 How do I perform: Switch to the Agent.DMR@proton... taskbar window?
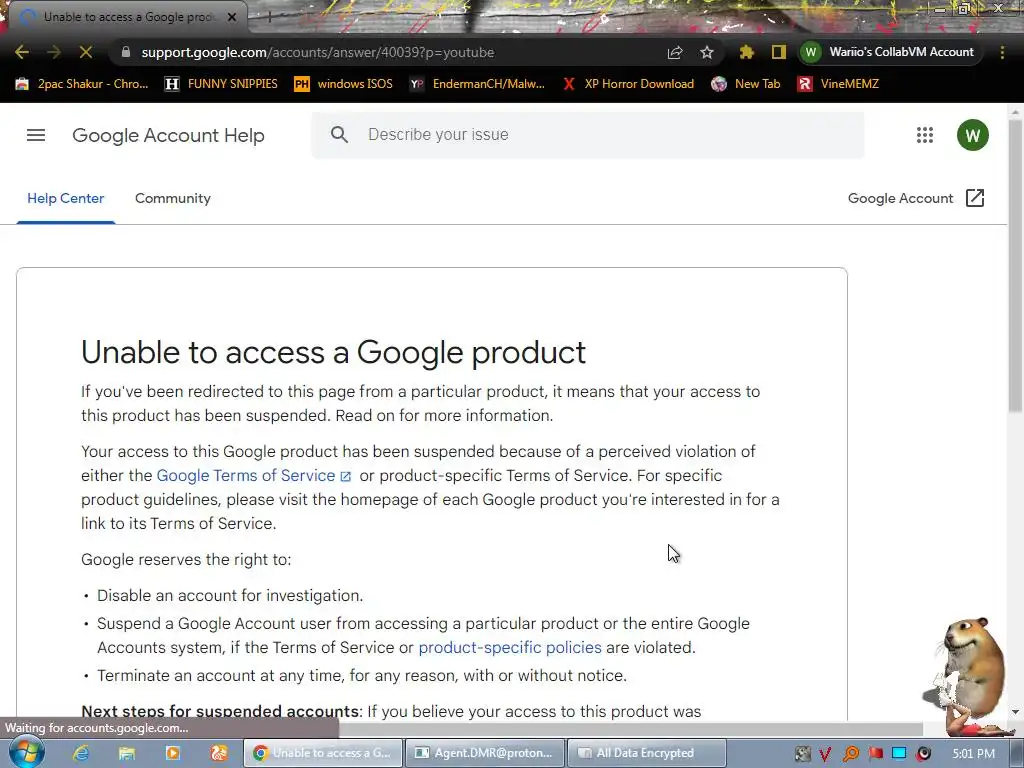coord(485,753)
